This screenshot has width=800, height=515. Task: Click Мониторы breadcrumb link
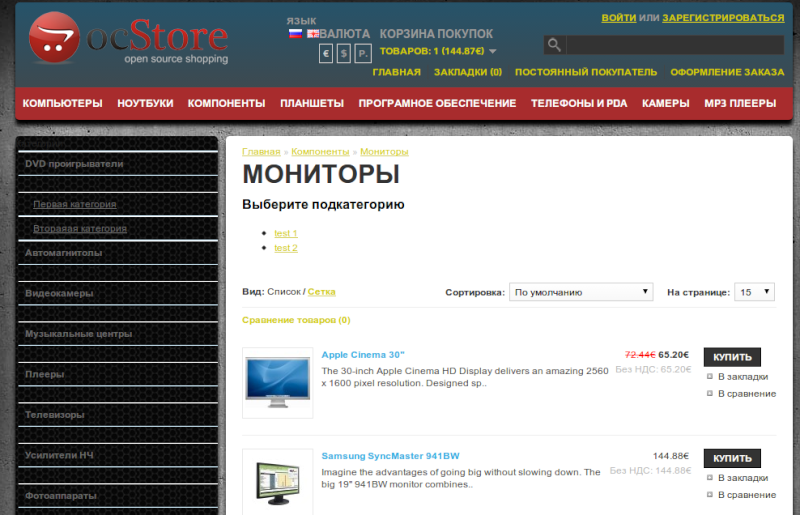[384, 152]
